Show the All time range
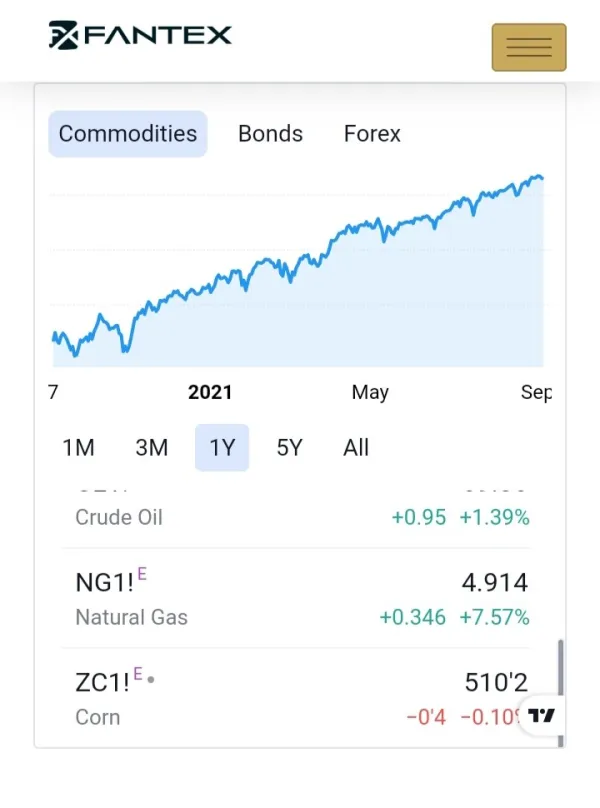600x808 pixels. tap(356, 448)
